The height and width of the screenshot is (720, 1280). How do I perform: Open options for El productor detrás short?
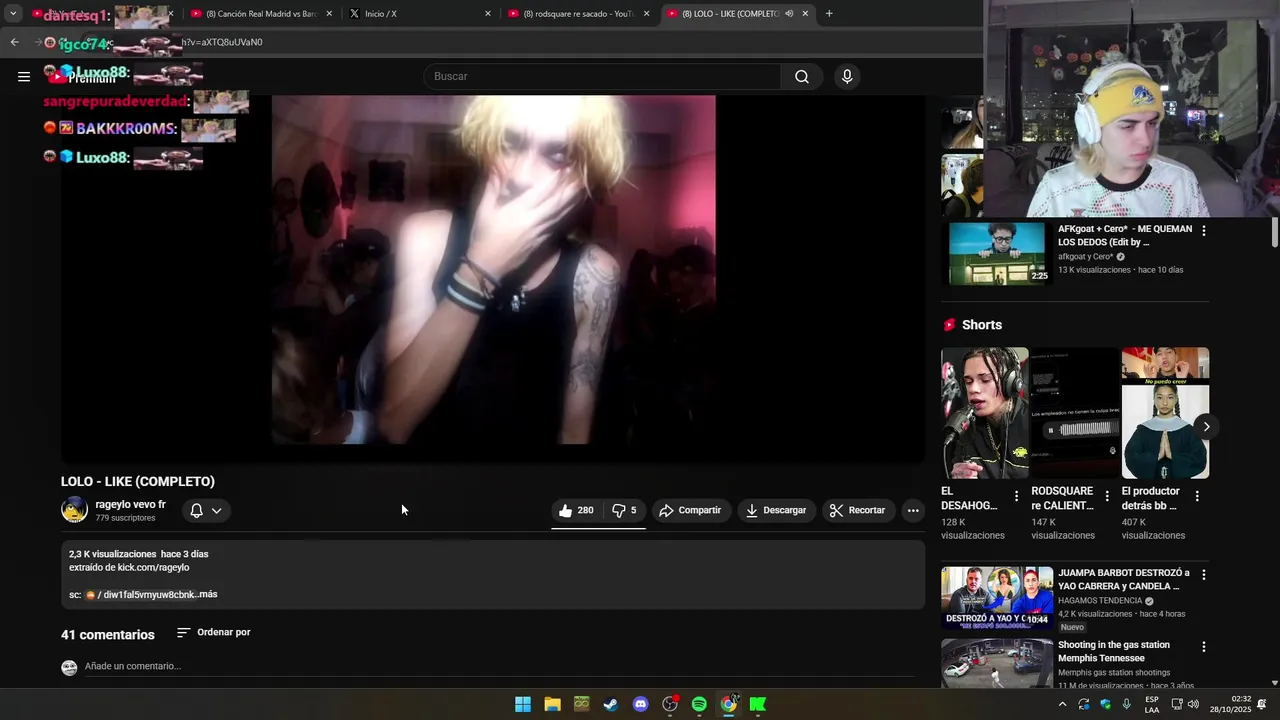(x=1197, y=497)
